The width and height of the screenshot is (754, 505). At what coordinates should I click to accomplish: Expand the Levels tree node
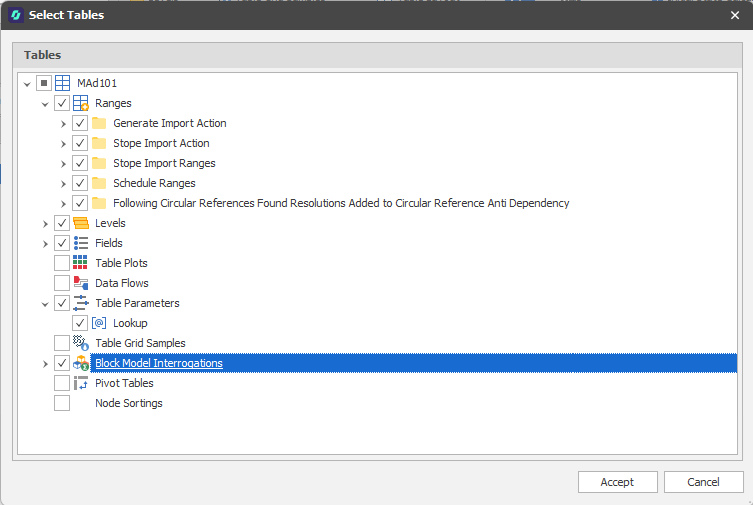45,223
